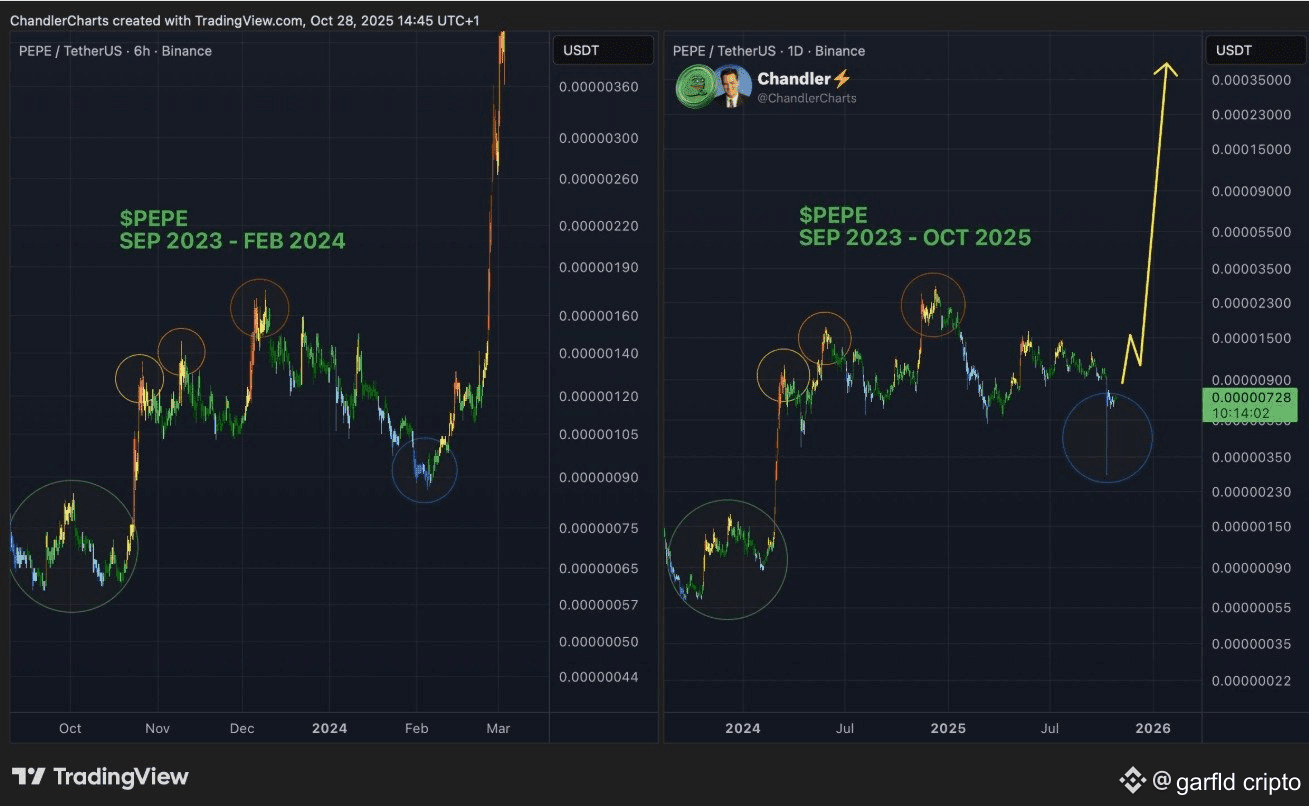Open the PEPE / TetherUS 1D symbol title

(769, 51)
